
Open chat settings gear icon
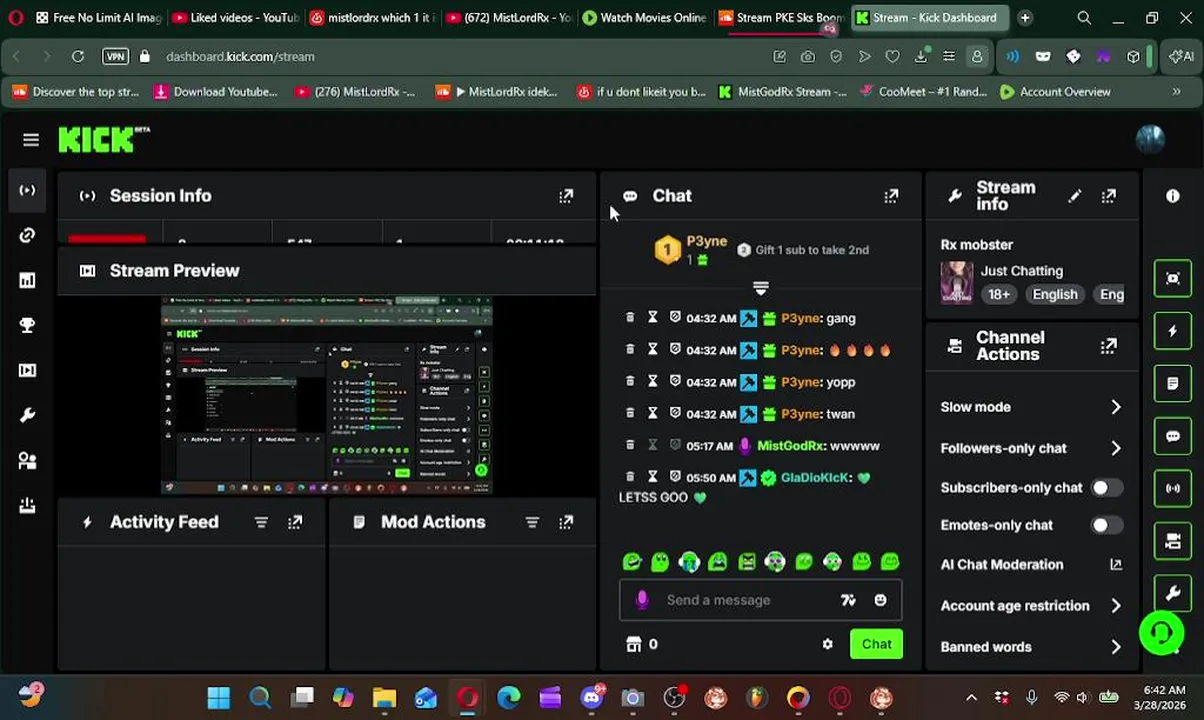[827, 644]
